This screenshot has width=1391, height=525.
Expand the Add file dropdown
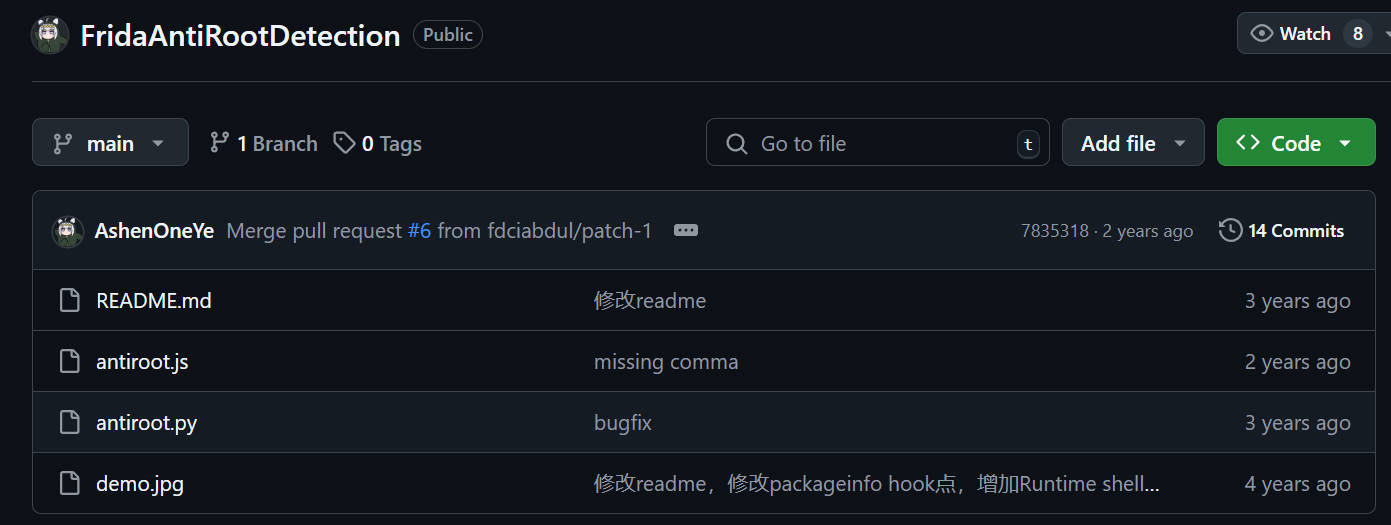tap(1132, 143)
